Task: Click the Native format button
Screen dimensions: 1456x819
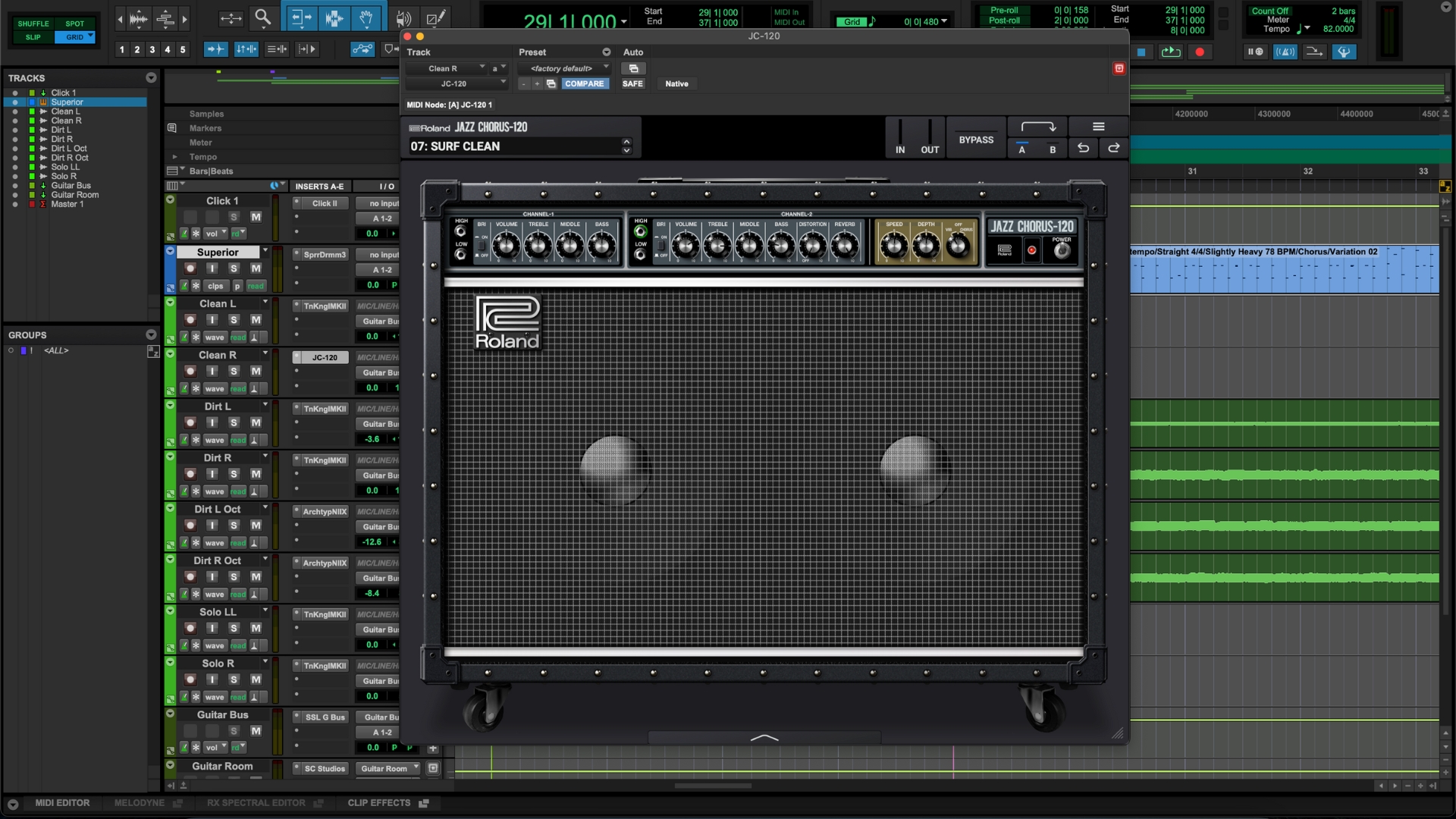Action: click(676, 83)
